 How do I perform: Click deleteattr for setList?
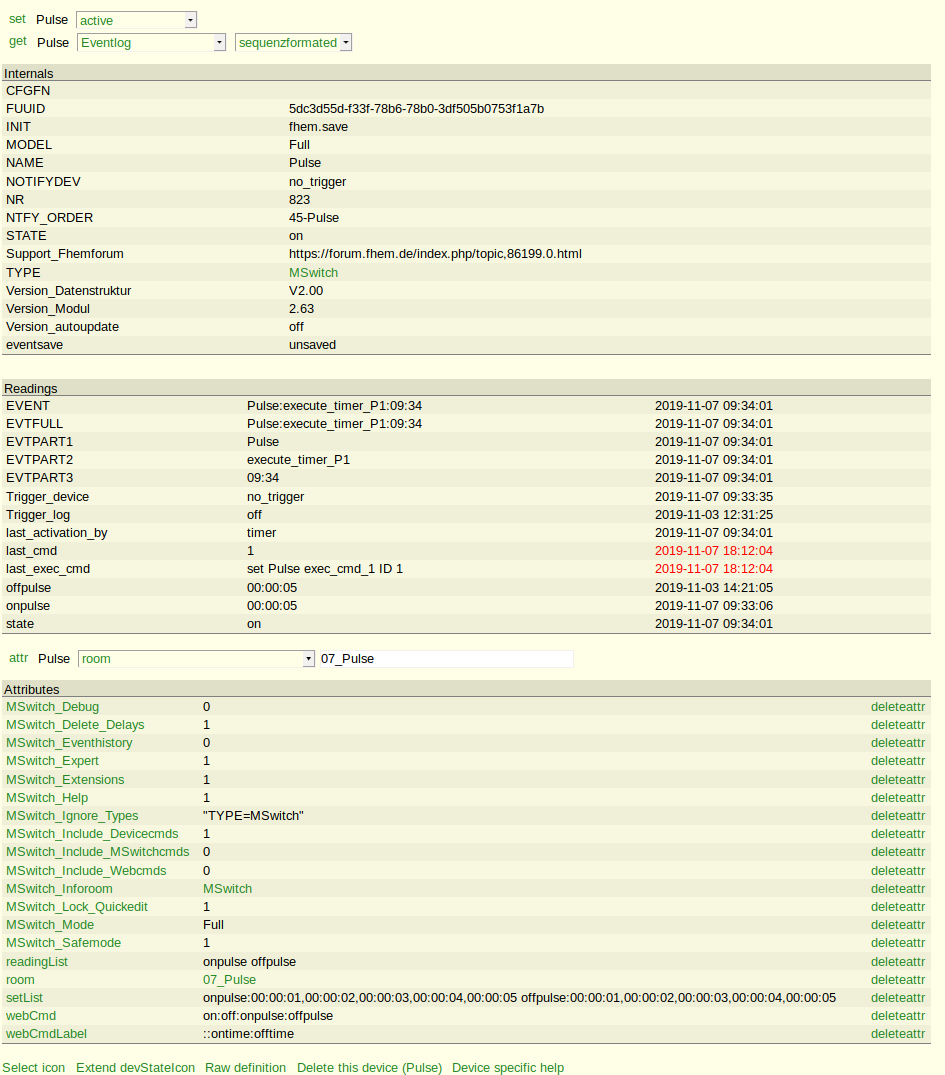[898, 998]
